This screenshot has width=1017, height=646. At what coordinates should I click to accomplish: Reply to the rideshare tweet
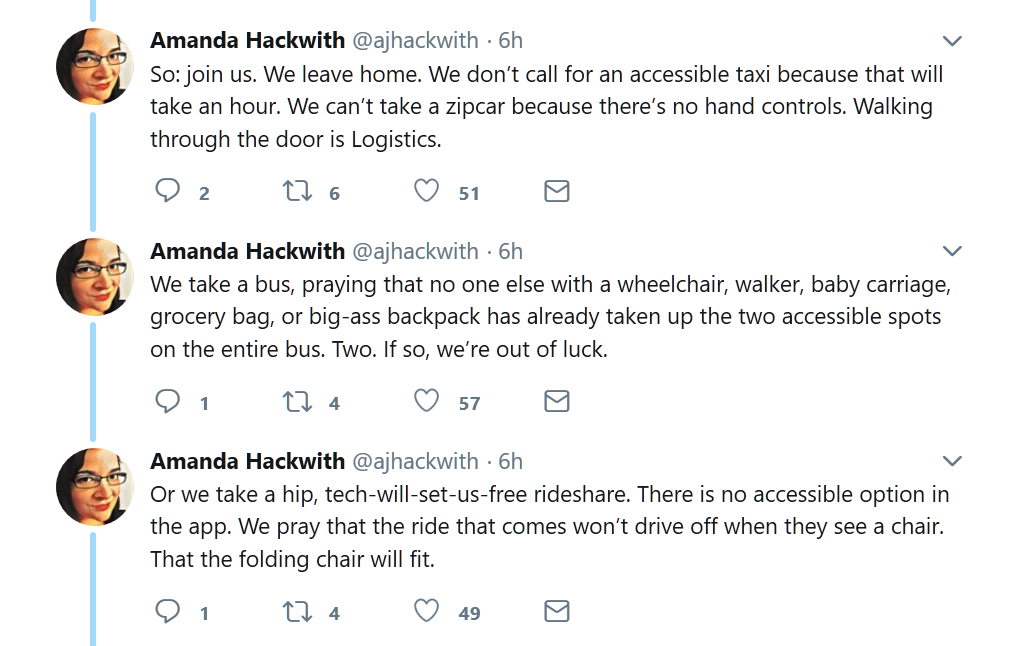click(167, 611)
